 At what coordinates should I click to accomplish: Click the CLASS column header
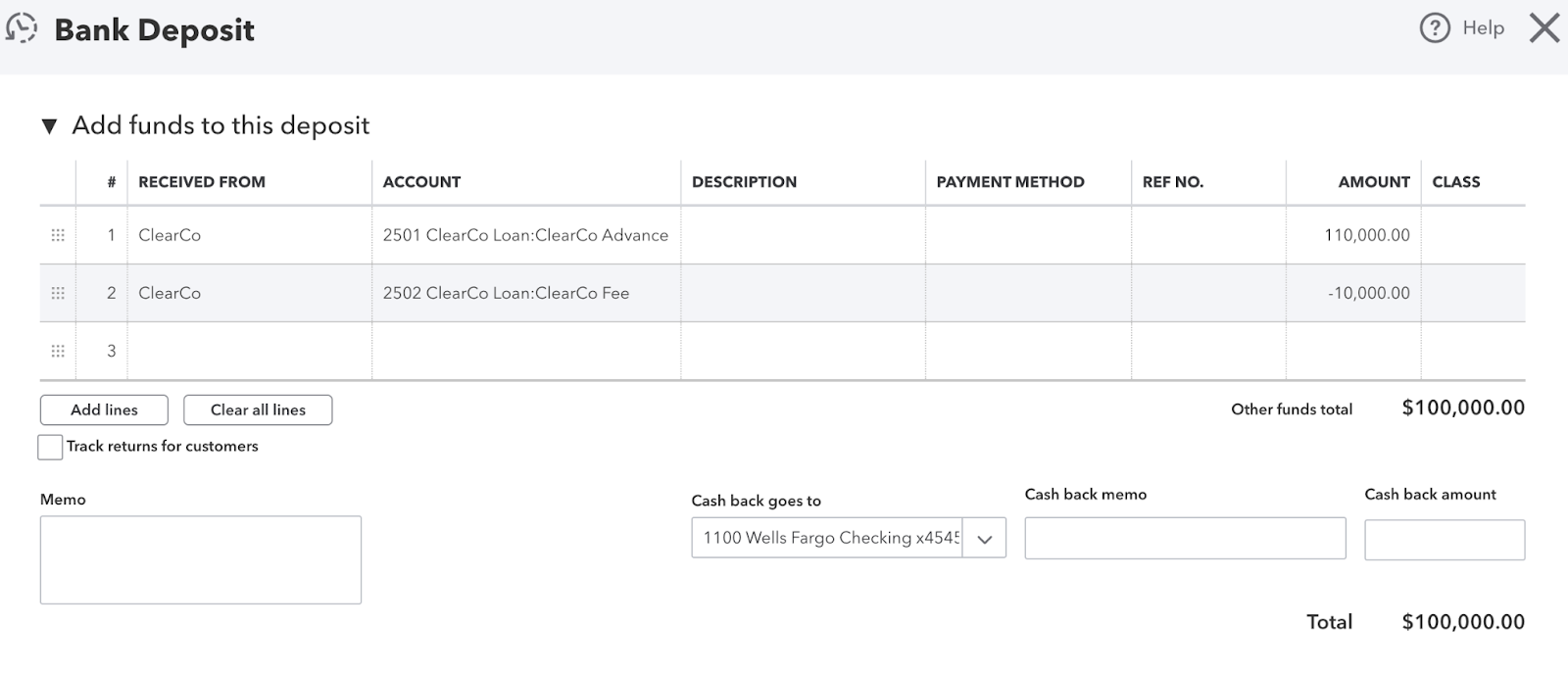tap(1456, 182)
